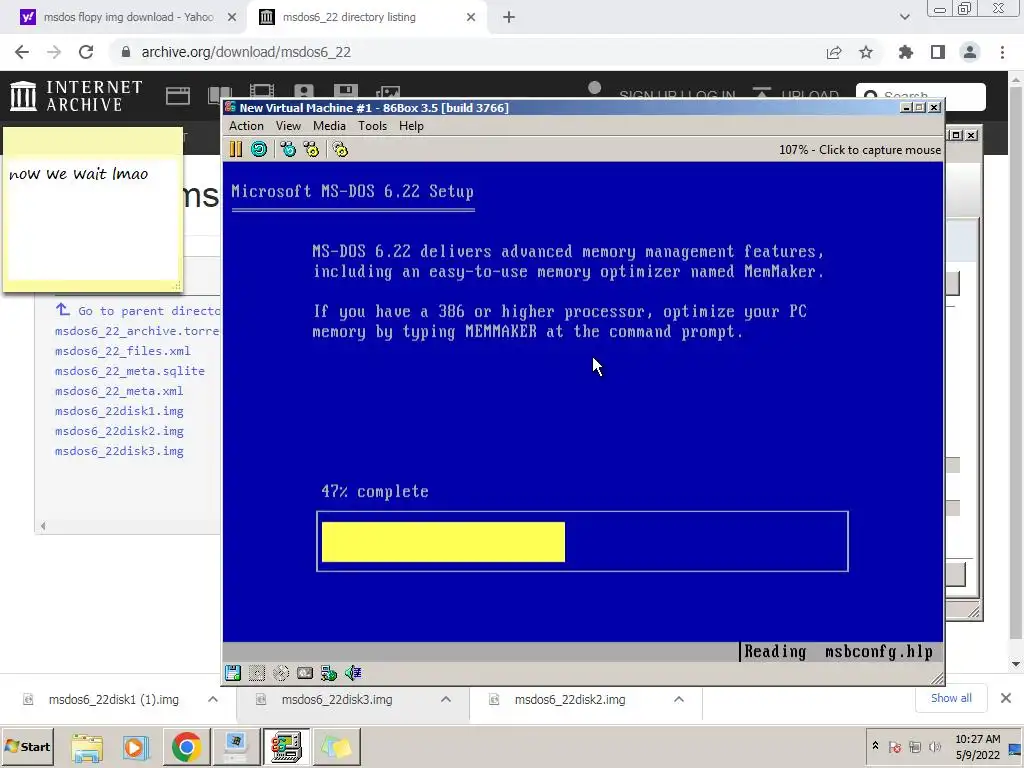Click the taskbar volume icon
The width and height of the screenshot is (1024, 768).
tap(935, 746)
